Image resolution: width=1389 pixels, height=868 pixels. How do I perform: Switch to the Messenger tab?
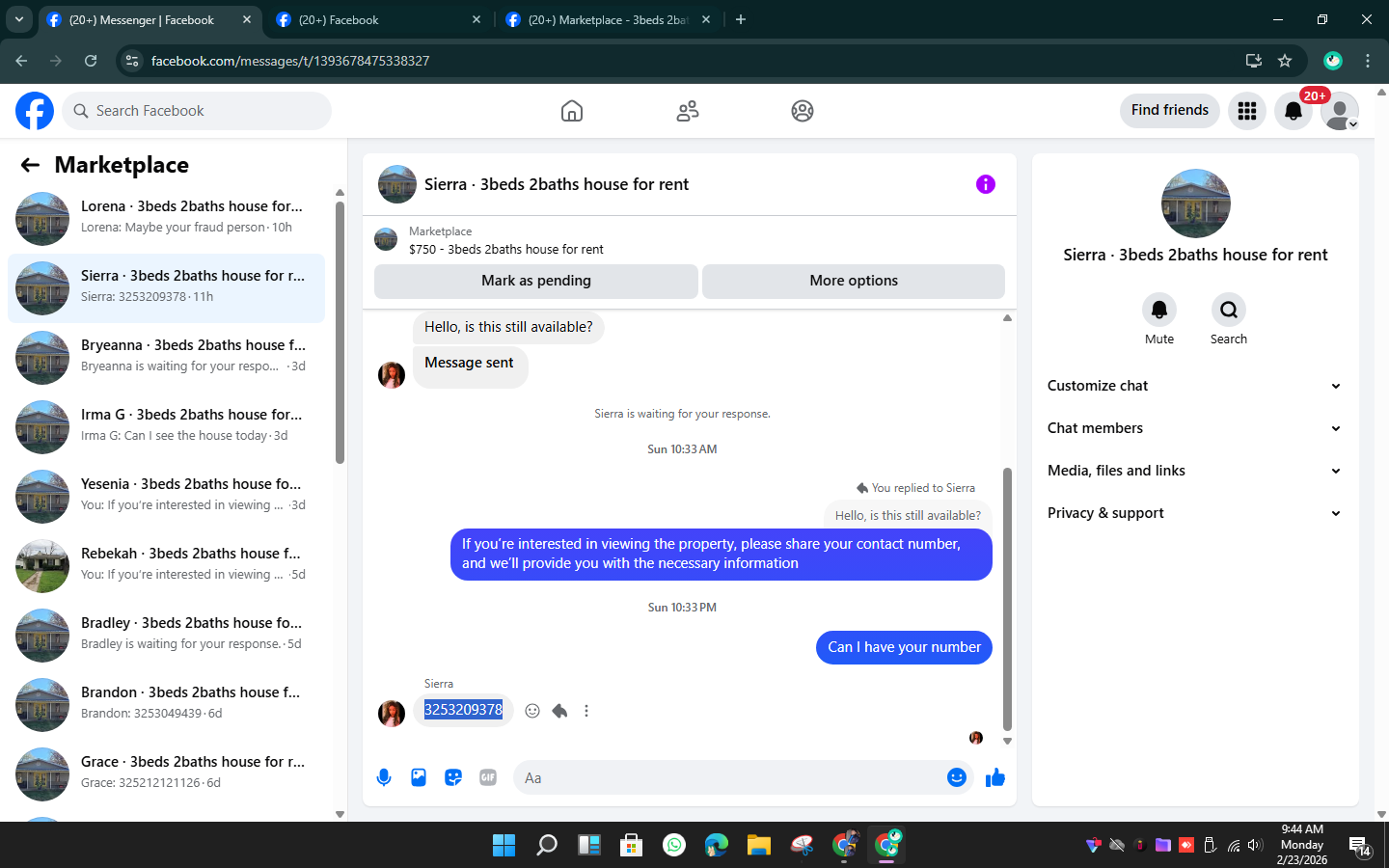(x=149, y=19)
